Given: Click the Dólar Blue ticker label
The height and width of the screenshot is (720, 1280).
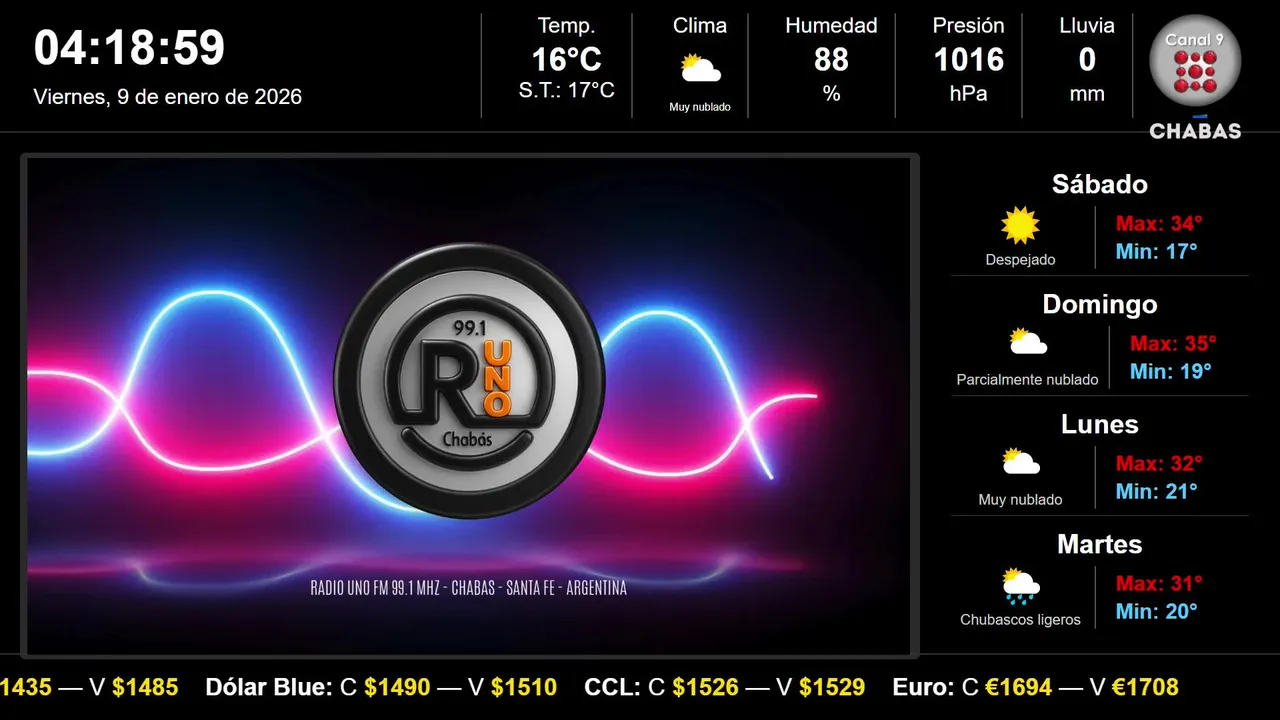Looking at the screenshot, I should [x=269, y=687].
